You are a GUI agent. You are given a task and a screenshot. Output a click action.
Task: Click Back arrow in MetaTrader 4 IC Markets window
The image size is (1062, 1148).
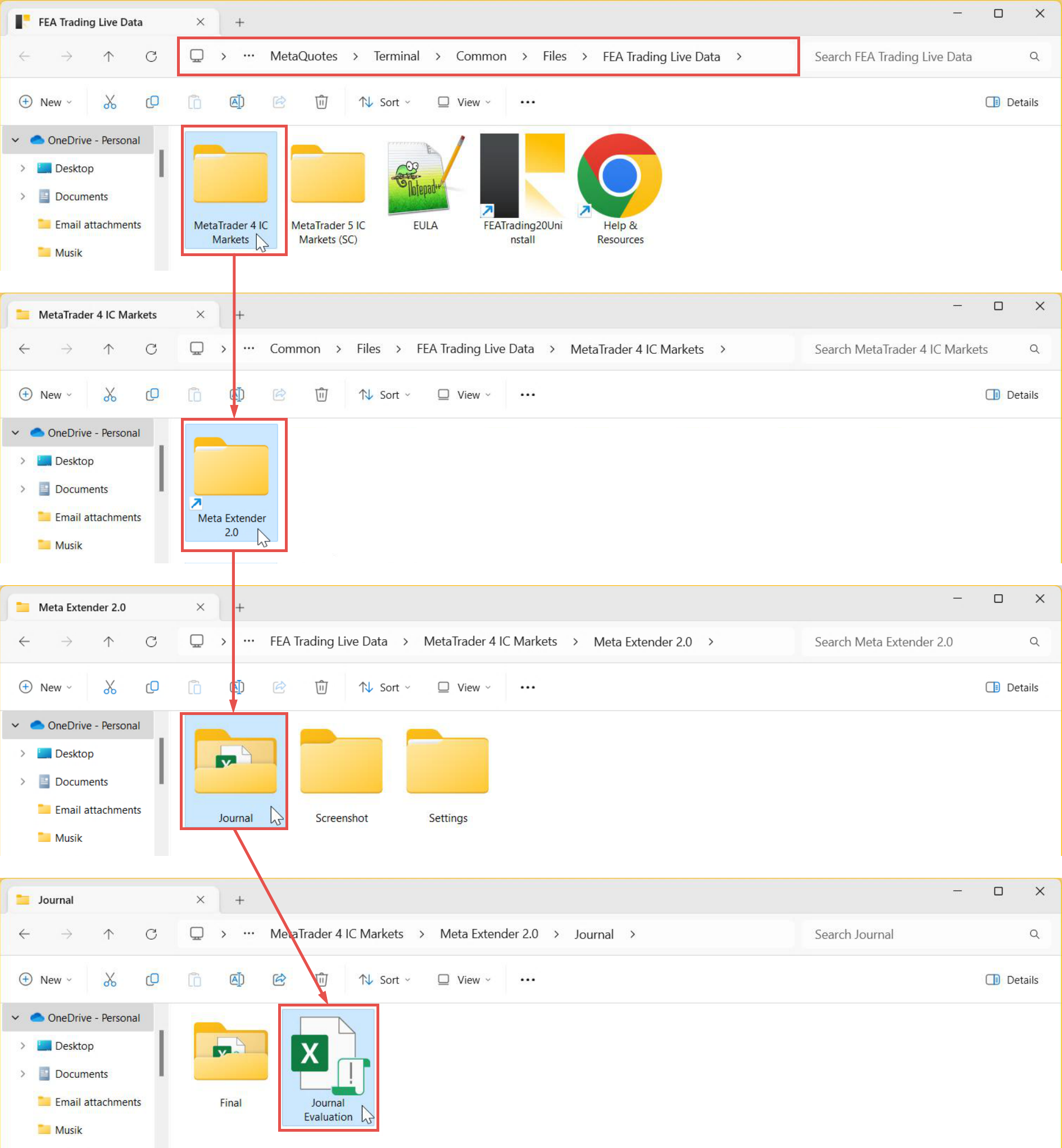pos(24,349)
